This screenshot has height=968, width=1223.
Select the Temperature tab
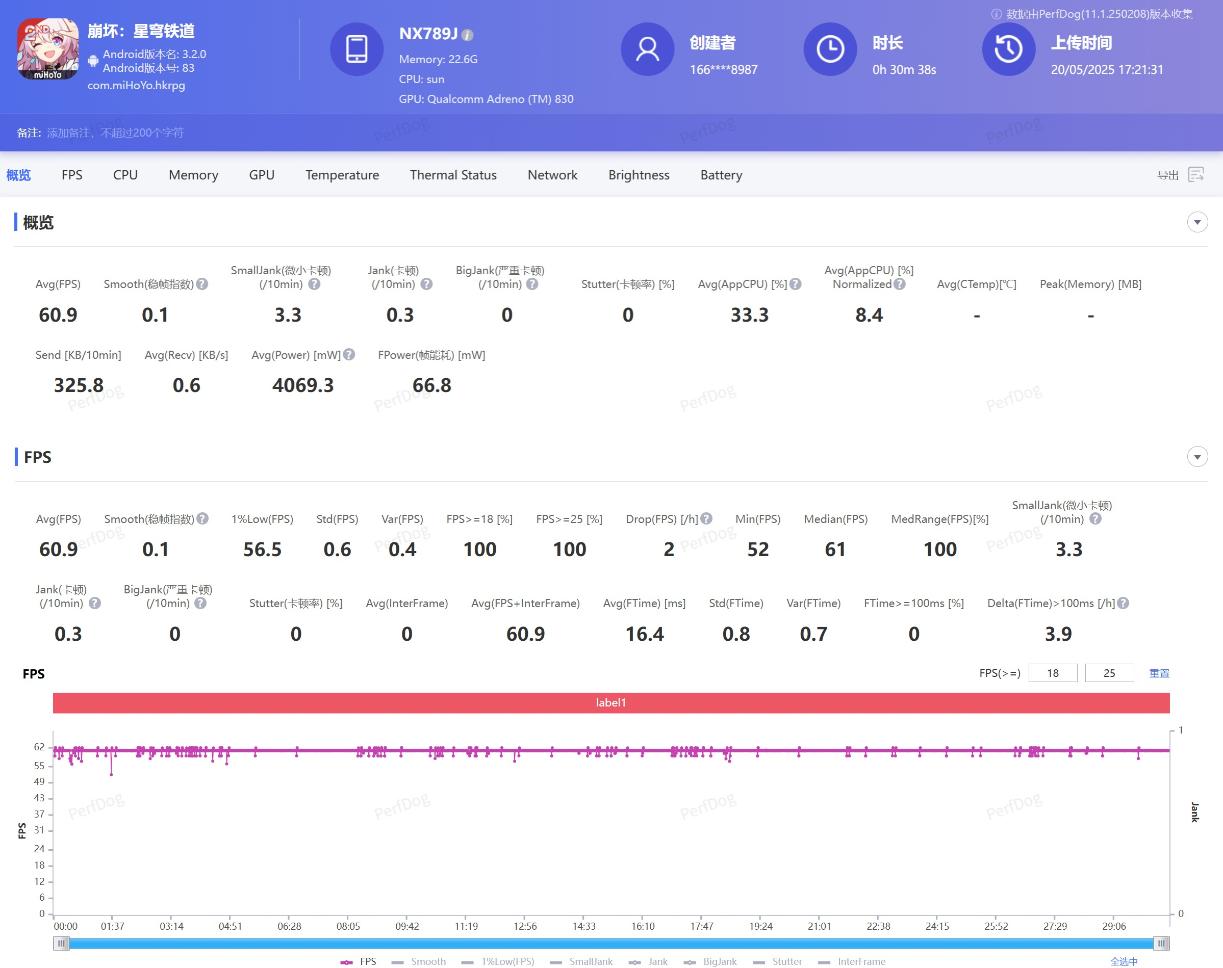coord(342,175)
